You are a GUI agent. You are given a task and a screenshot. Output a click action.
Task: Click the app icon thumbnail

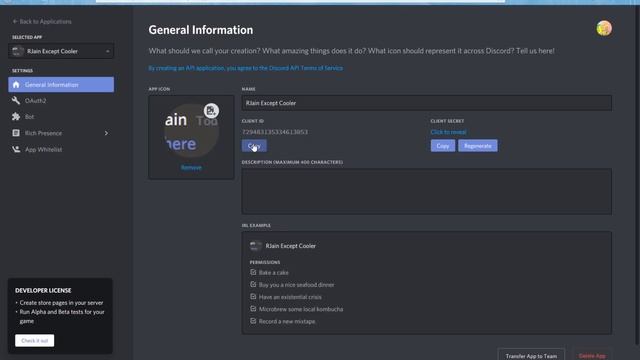coord(191,131)
